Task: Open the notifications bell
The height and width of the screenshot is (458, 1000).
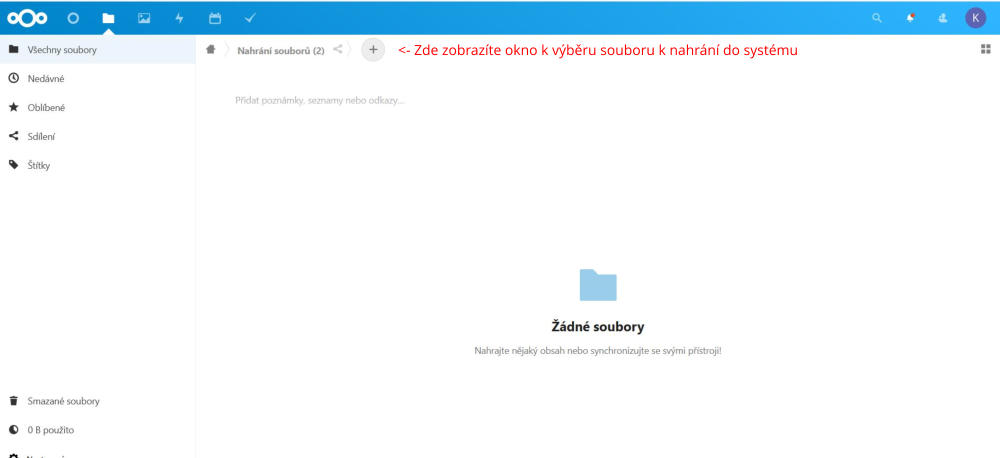Action: point(910,18)
